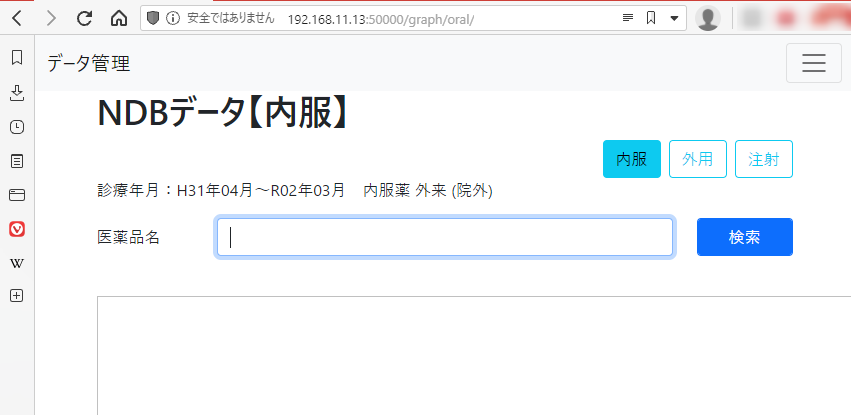Image resolution: width=851 pixels, height=415 pixels.
Task: Go back to previous page
Action: [17, 18]
